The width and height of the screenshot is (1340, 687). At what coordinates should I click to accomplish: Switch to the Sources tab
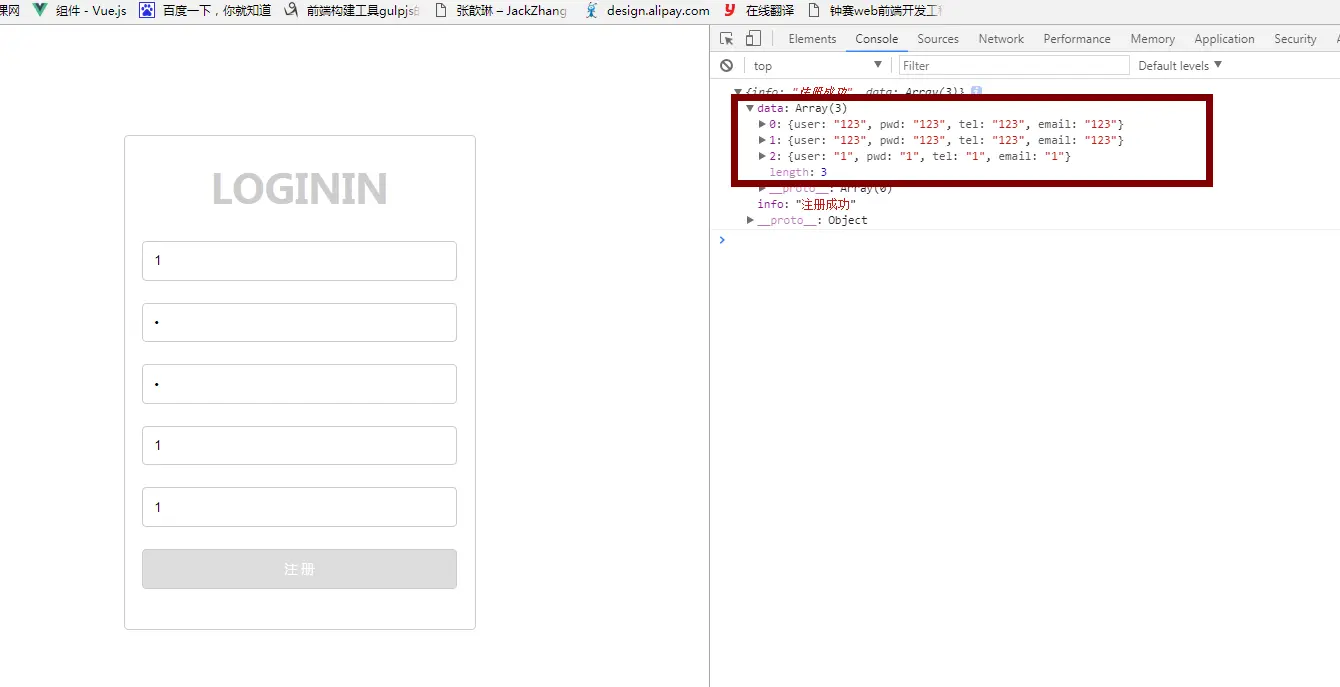[x=938, y=39]
